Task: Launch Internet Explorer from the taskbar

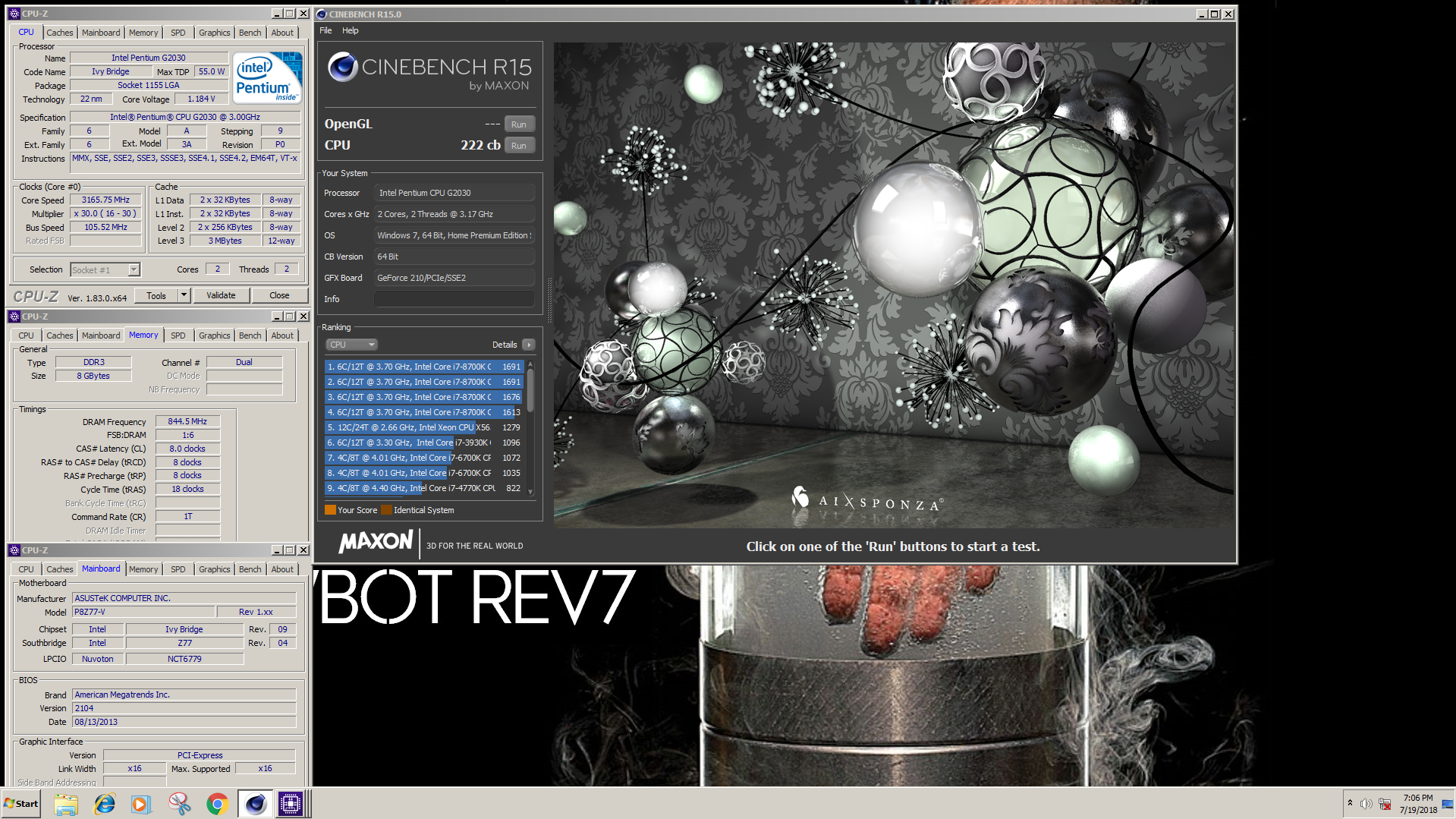Action: click(x=104, y=804)
